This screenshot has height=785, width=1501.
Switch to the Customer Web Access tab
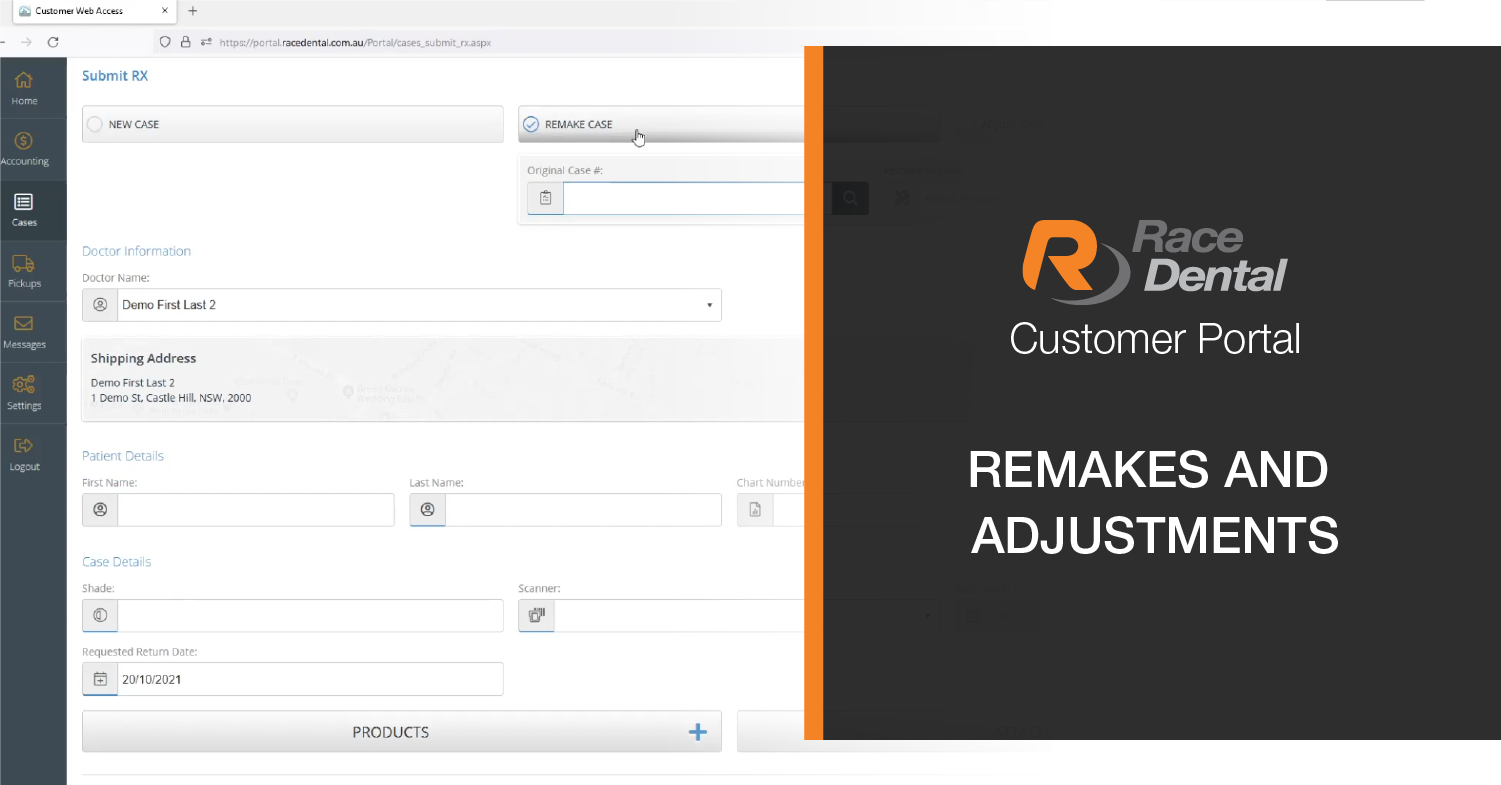click(92, 11)
